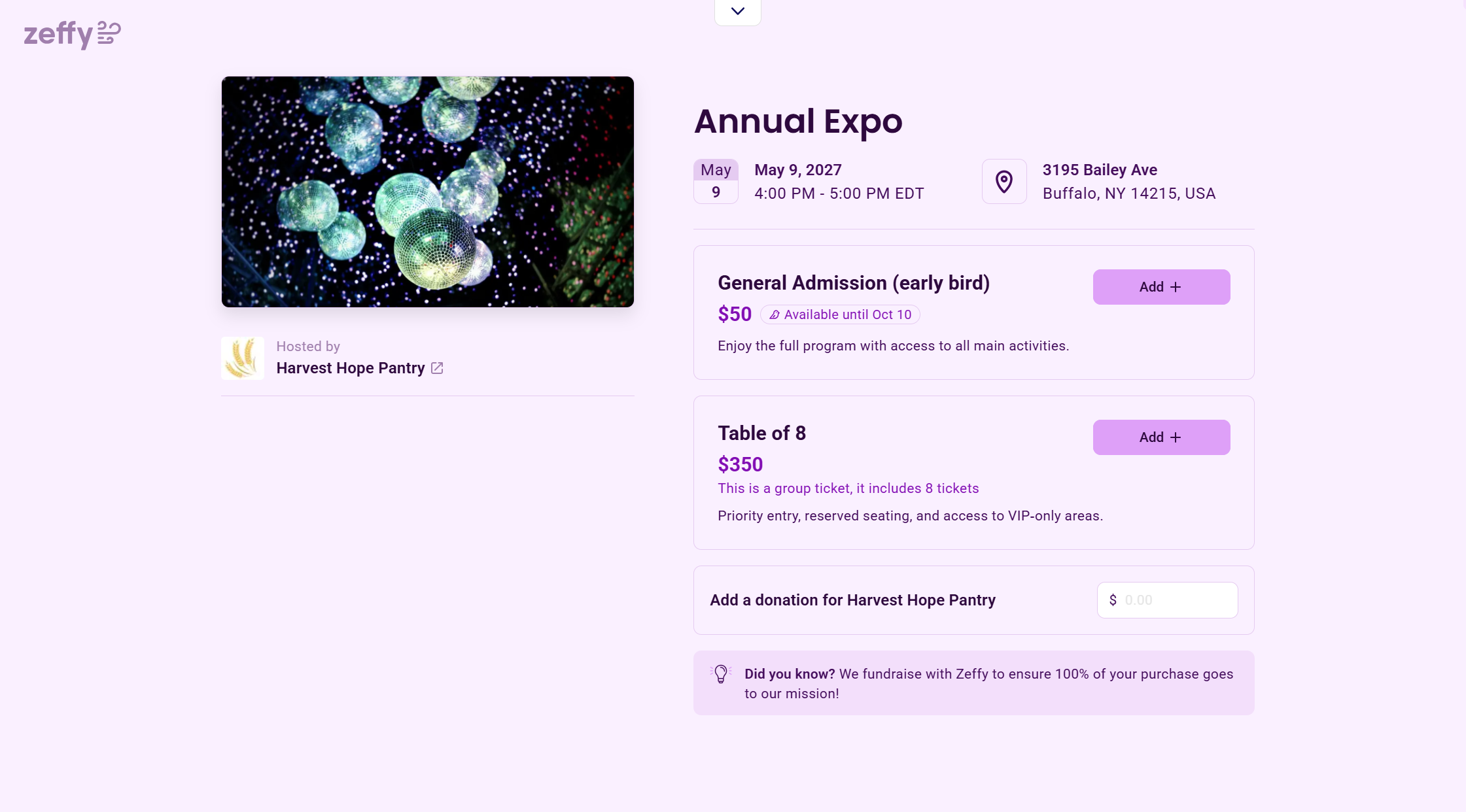Screen dimensions: 1466x812
Task: Click the May 9, 2027 date text
Action: click(x=797, y=170)
